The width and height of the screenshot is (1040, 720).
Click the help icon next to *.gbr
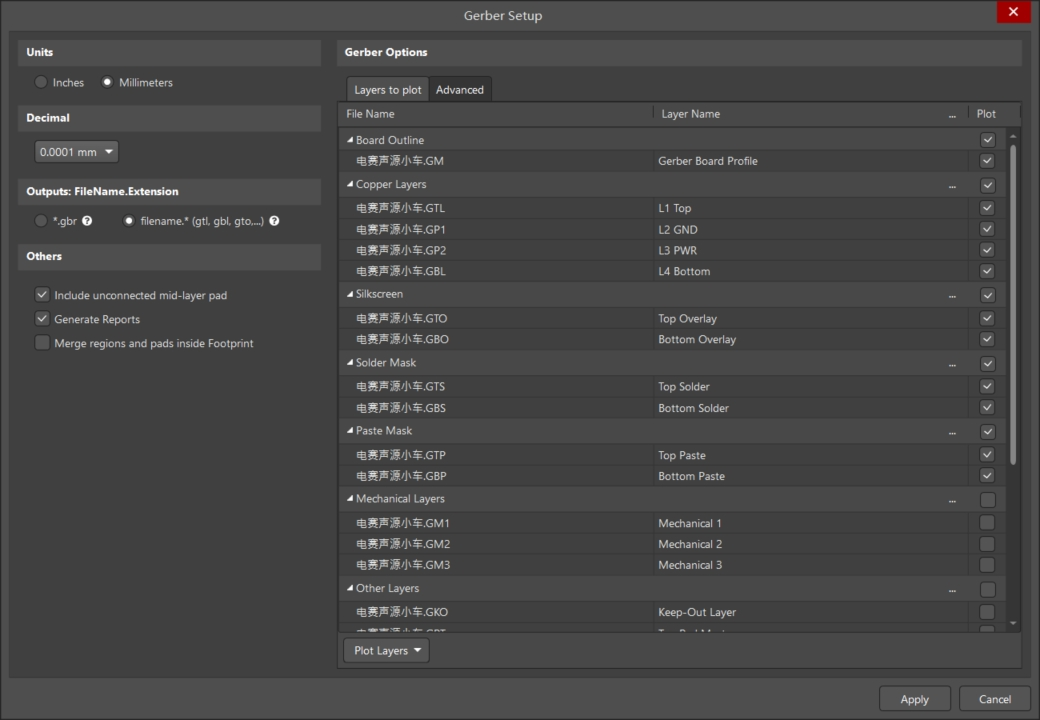point(87,221)
